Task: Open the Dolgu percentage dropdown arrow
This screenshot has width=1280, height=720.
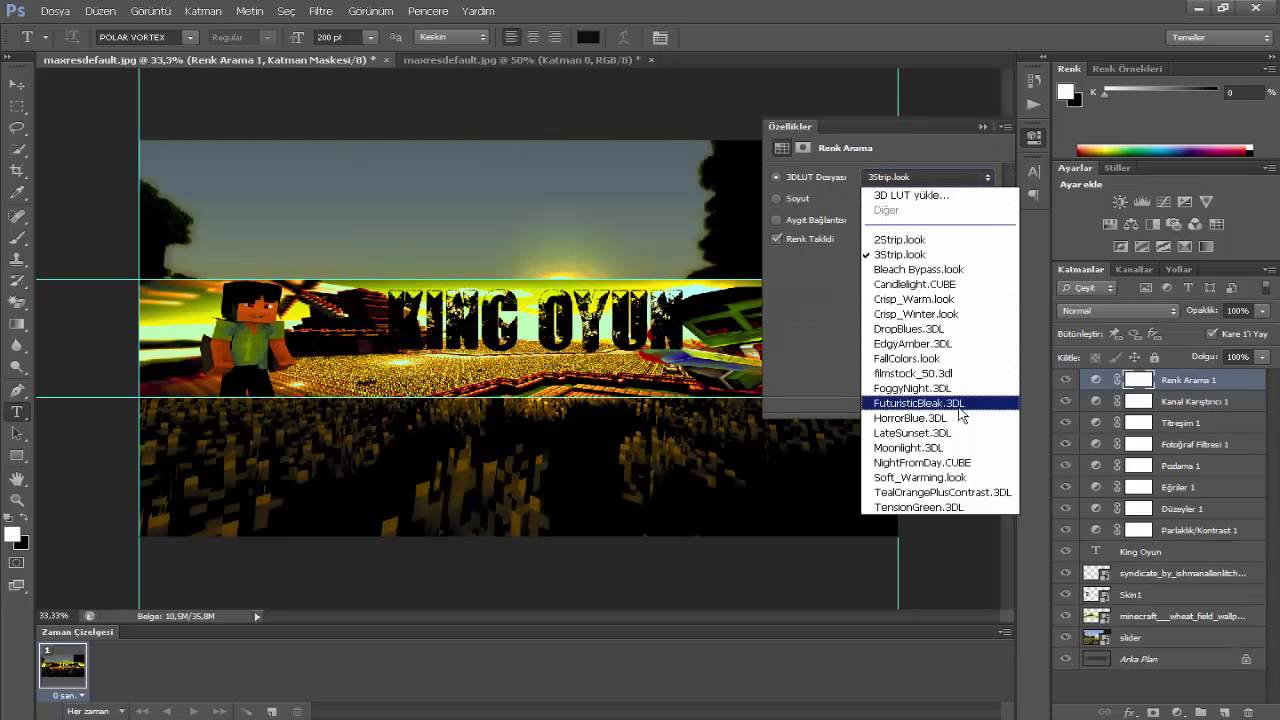Action: (x=1263, y=357)
